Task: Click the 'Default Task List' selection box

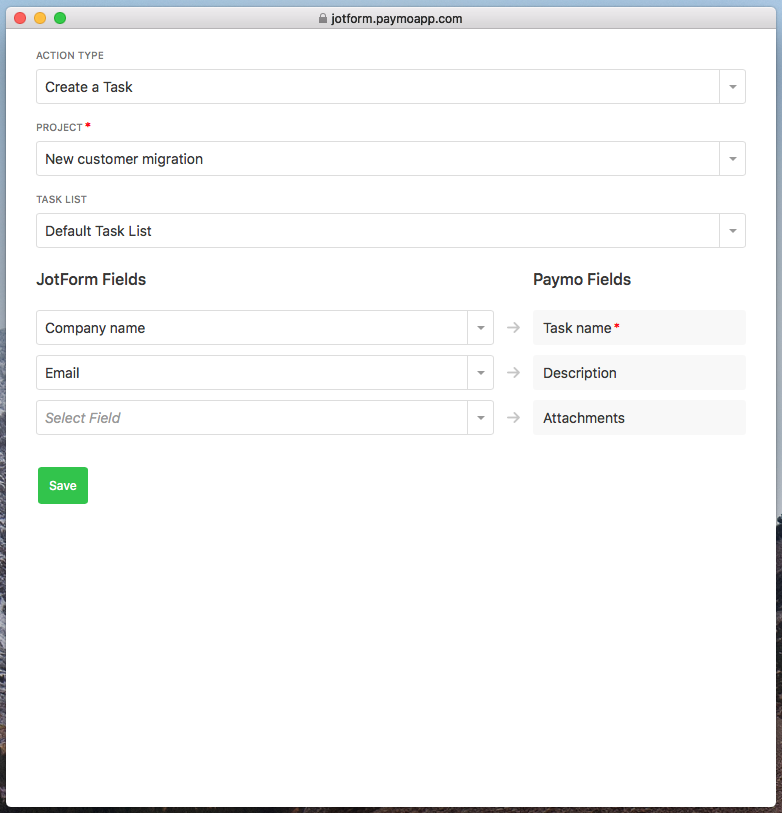Action: point(377,231)
